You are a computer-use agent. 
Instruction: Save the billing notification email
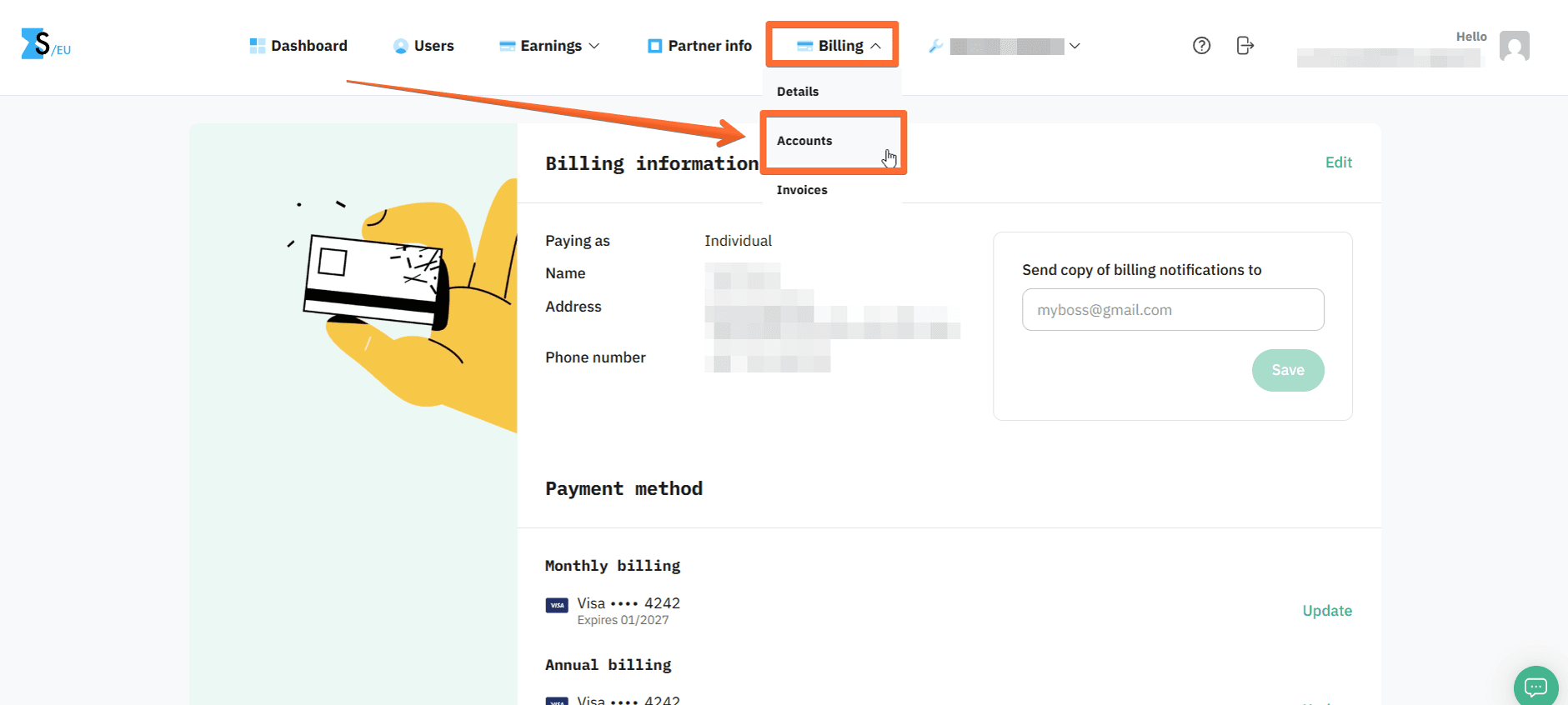pyautogui.click(x=1288, y=370)
